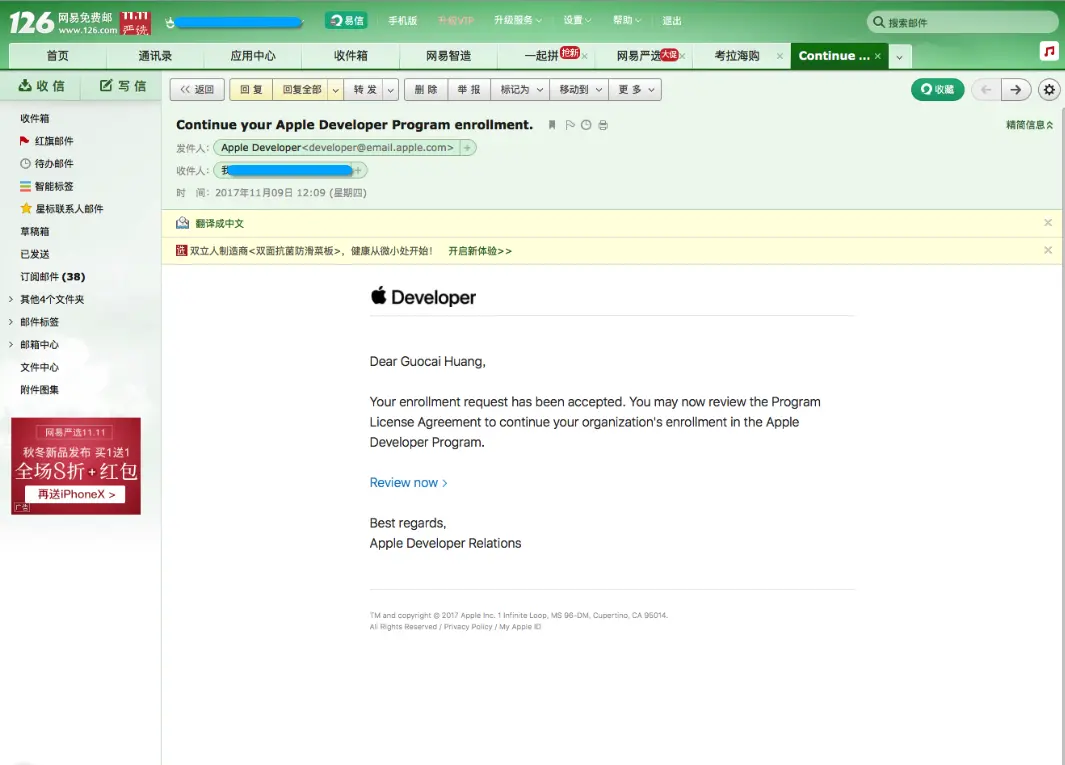Open the 已发送 sent folder
Viewport: 1065px width, 765px height.
point(35,254)
